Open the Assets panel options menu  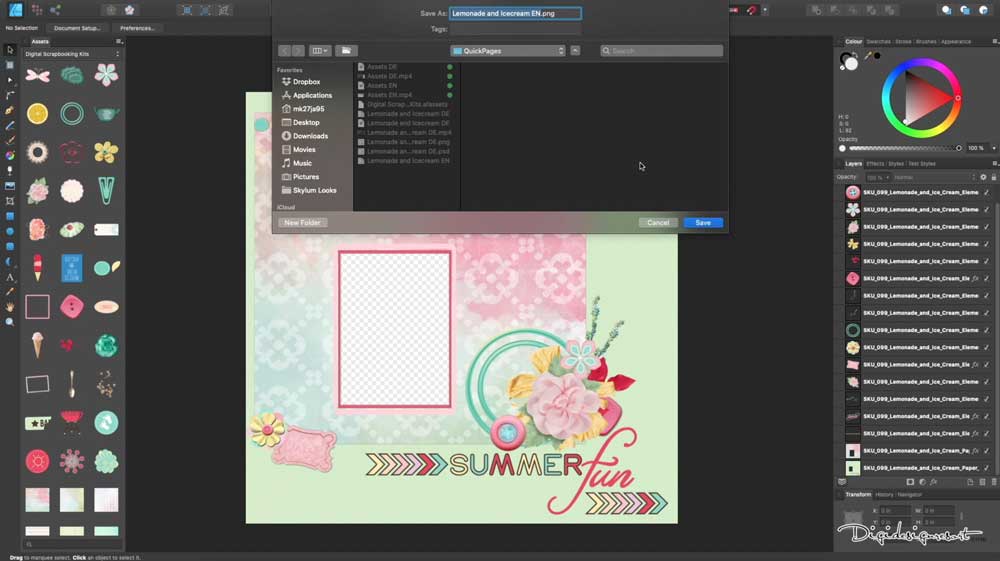[118, 41]
